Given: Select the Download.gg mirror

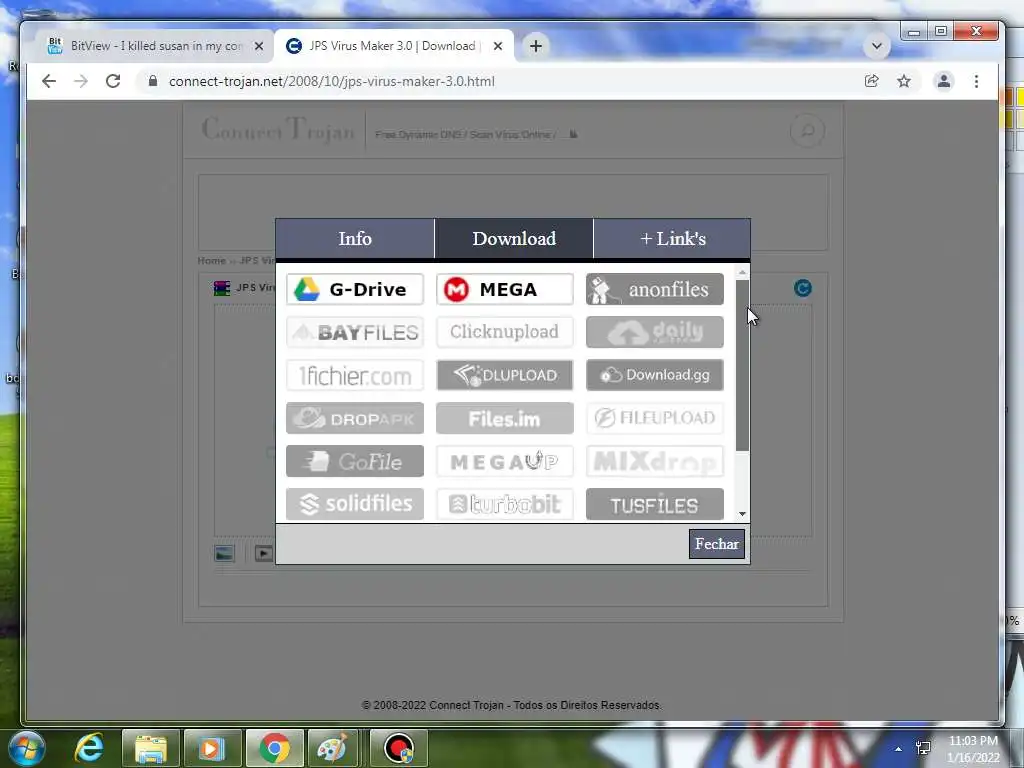Looking at the screenshot, I should point(654,376).
